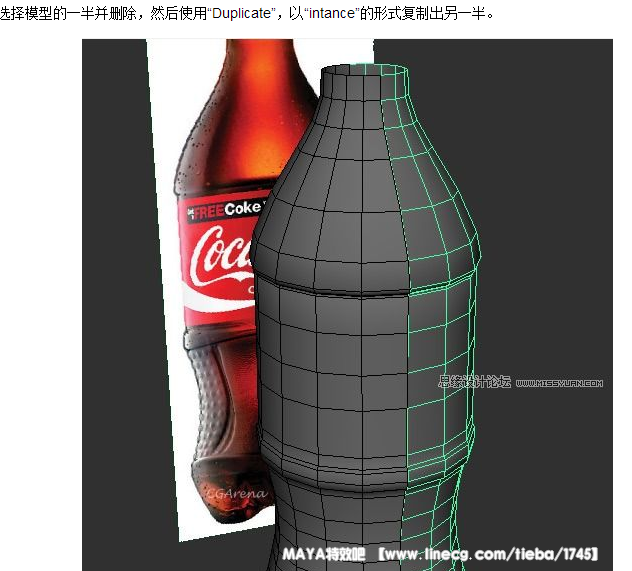Click the Chinese instruction text mentioning "Duplicate"

[x=247, y=13]
